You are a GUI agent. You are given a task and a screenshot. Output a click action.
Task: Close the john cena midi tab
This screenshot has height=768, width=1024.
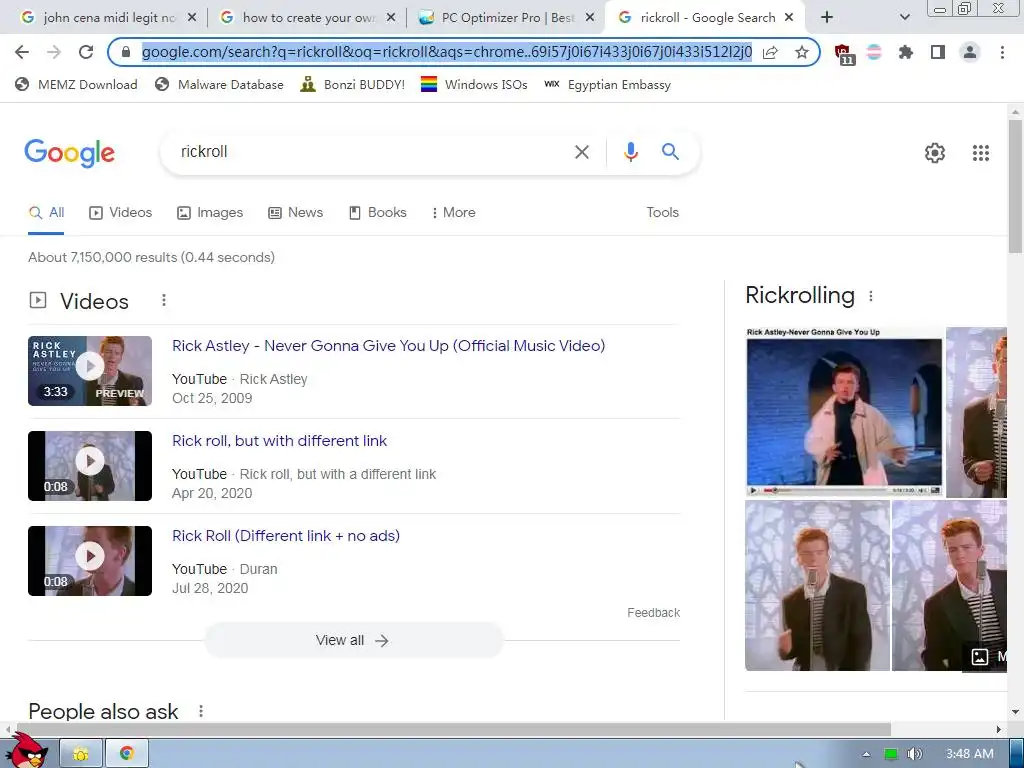pyautogui.click(x=191, y=18)
